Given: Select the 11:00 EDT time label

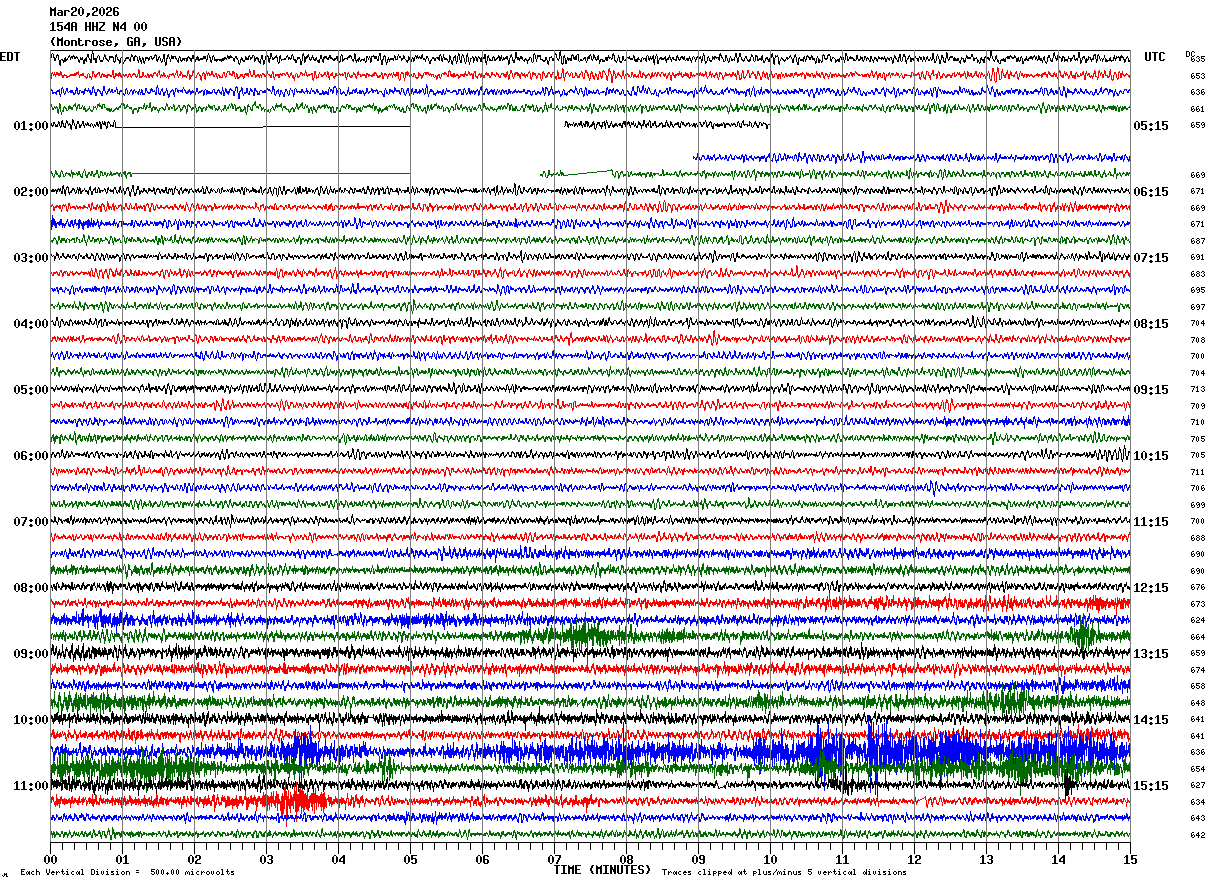Looking at the screenshot, I should (x=31, y=786).
